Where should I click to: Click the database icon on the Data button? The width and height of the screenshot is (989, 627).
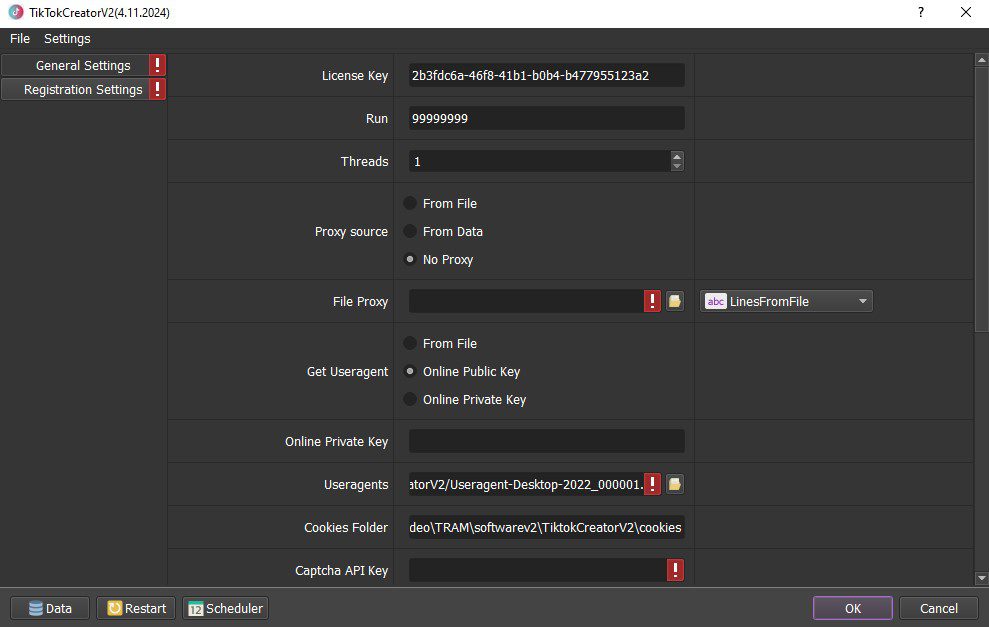click(x=36, y=608)
